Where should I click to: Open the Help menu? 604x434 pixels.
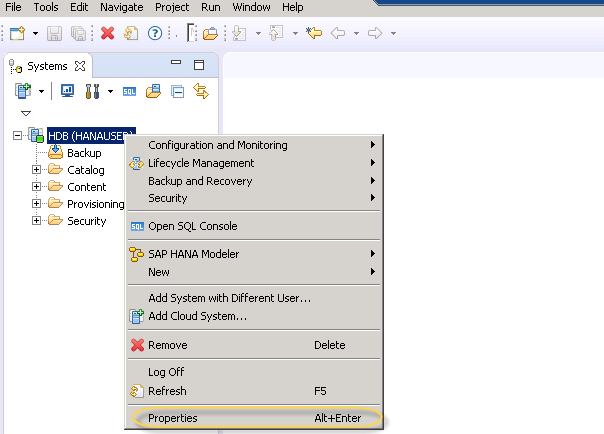(292, 7)
